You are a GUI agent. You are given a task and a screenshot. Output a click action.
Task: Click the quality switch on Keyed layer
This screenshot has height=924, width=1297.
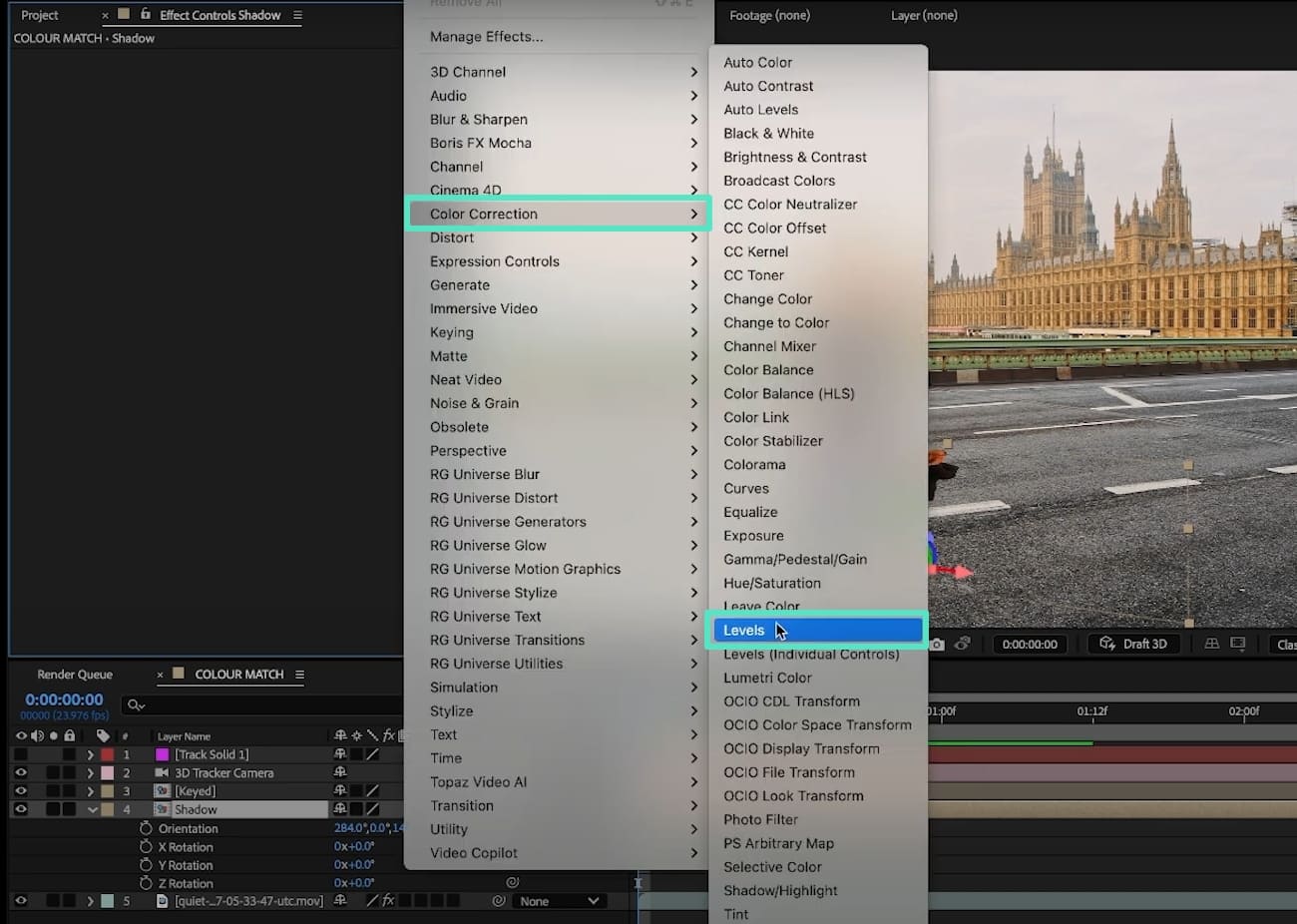point(372,791)
